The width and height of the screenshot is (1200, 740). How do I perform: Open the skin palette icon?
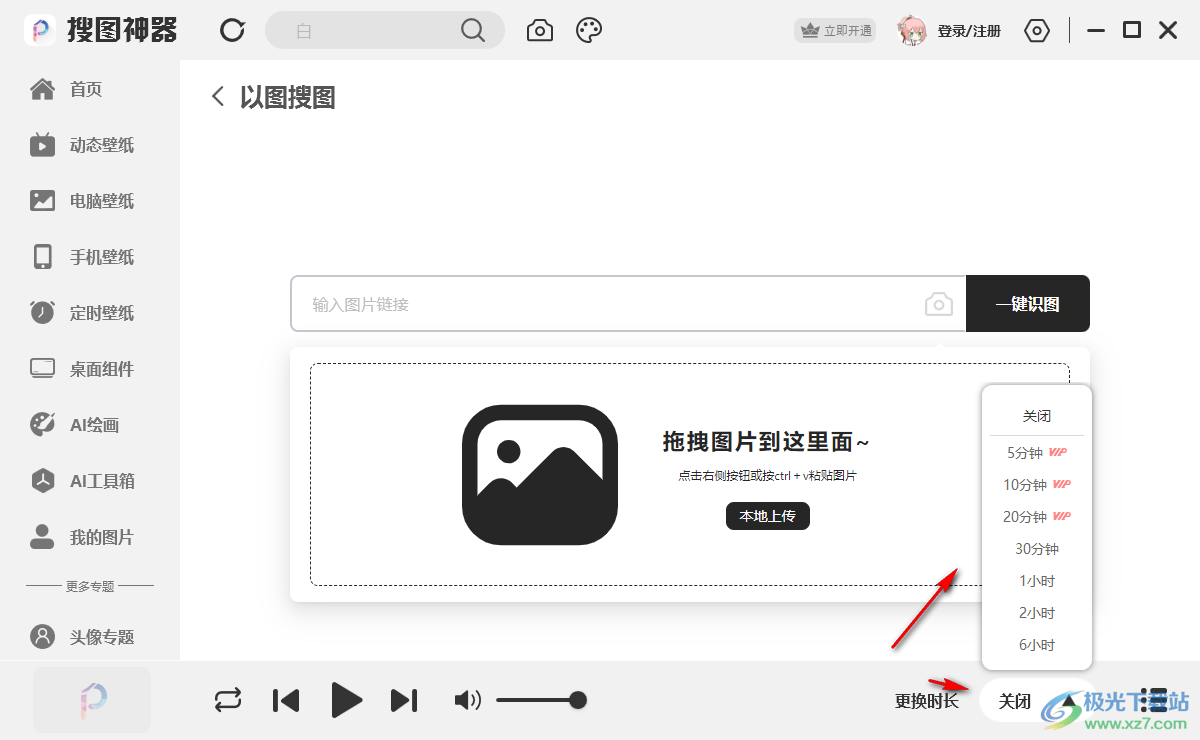coord(589,30)
